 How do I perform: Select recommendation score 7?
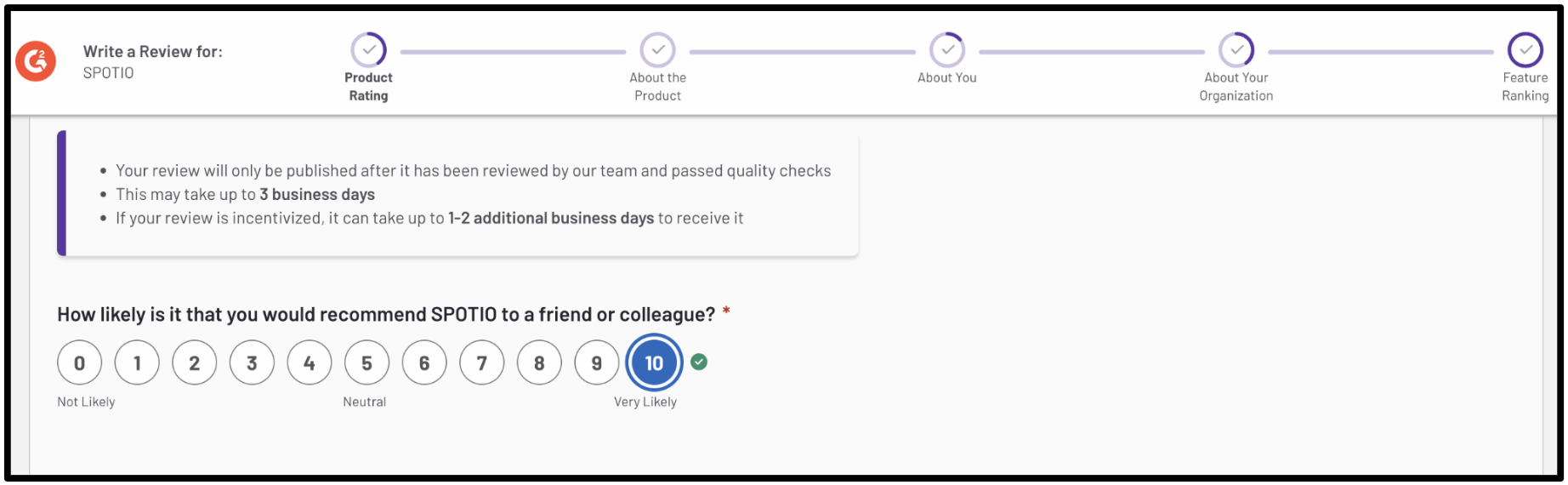[x=482, y=362]
